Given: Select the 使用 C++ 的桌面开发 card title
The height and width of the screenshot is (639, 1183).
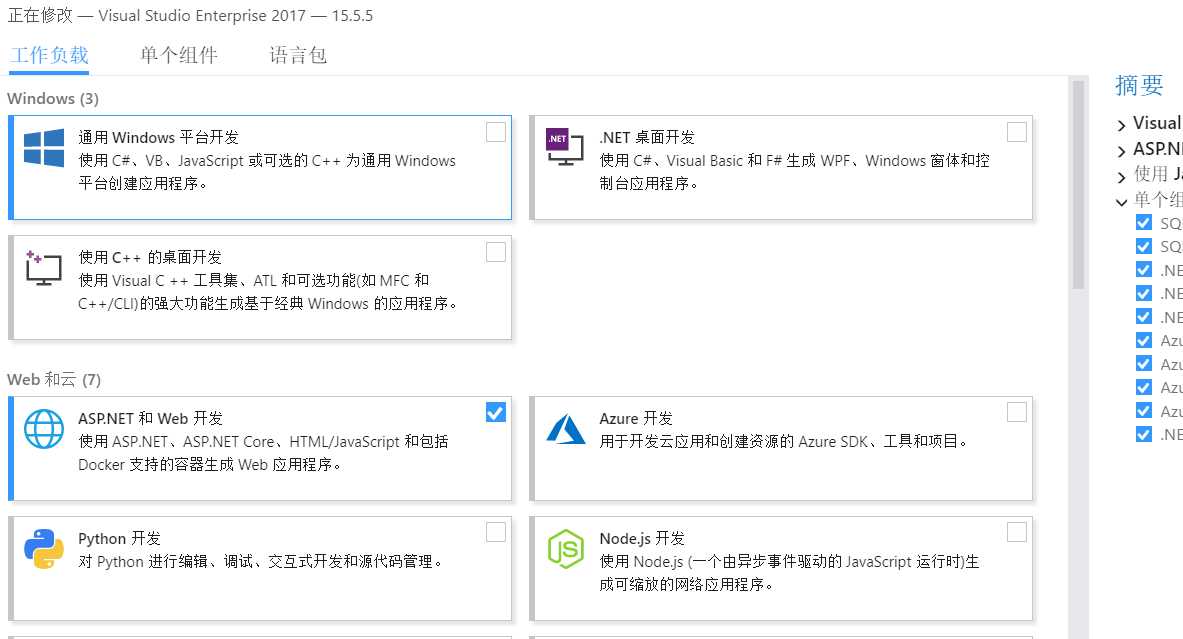Looking at the screenshot, I should 150,257.
